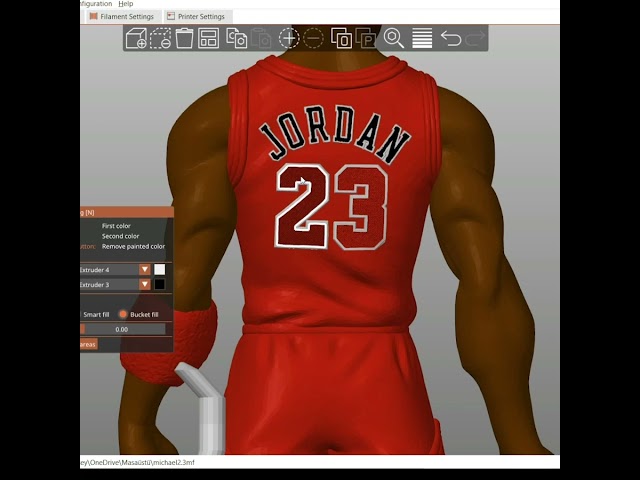Click the greyed Paste icon
The width and height of the screenshot is (640, 480).
[x=261, y=38]
